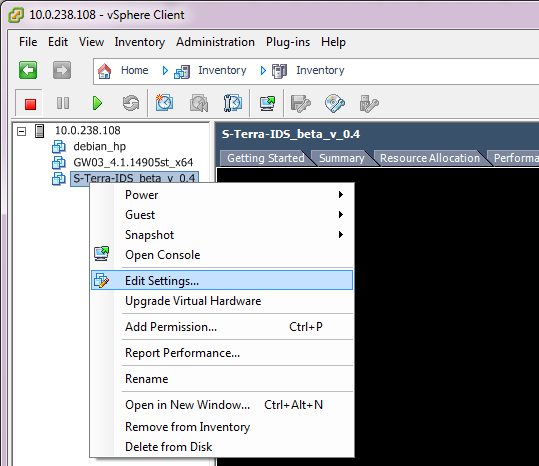
Task: Click the Home breadcrumb link
Action: tap(134, 70)
